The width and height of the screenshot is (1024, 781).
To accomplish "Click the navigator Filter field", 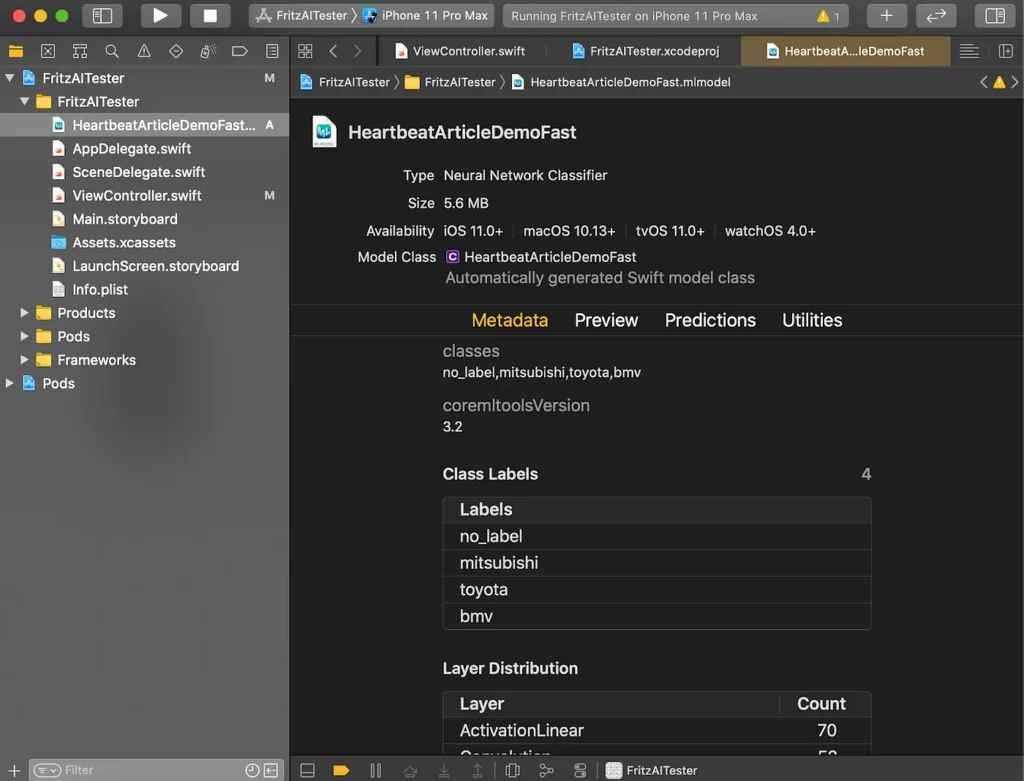I will pyautogui.click(x=137, y=771).
